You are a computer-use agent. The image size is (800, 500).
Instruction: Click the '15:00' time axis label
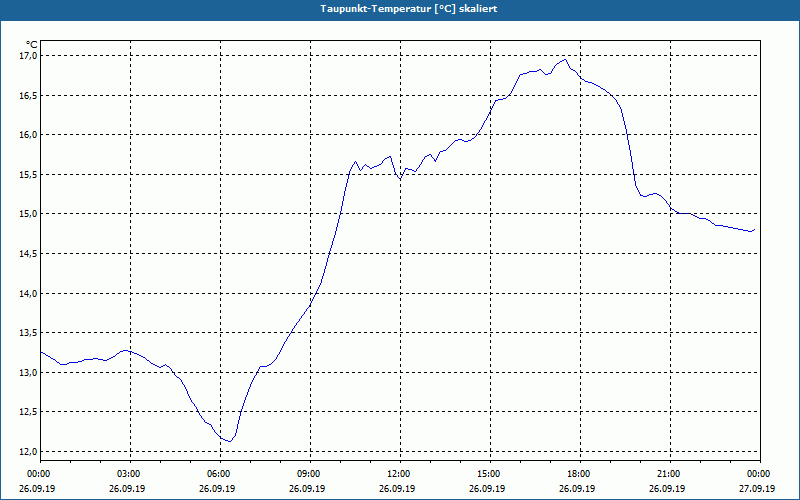(x=489, y=474)
